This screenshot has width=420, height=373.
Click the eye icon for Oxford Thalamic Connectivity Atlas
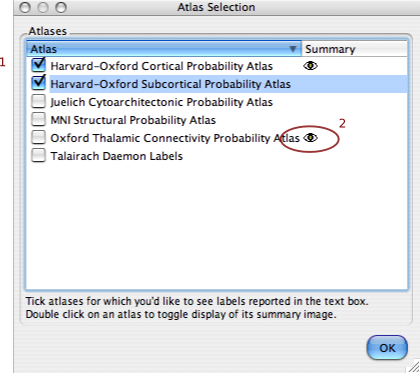[x=310, y=138]
